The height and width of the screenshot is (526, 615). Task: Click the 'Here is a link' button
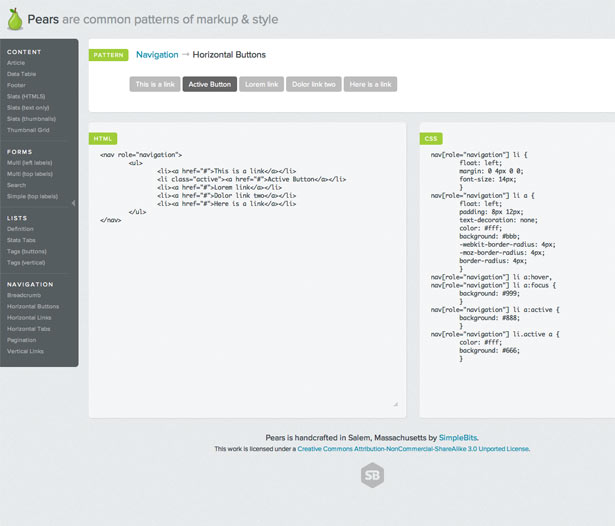coord(371,84)
